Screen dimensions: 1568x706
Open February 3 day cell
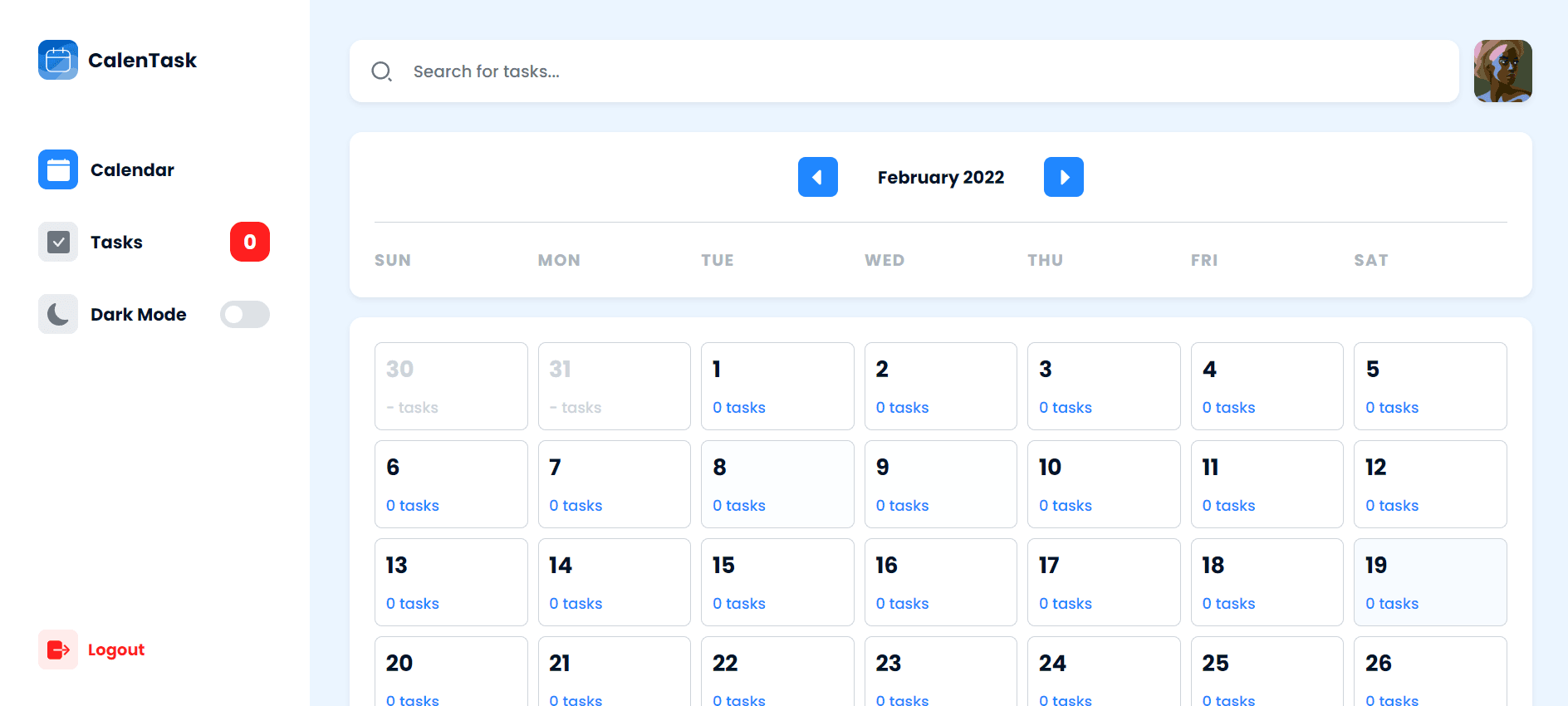tap(1104, 386)
